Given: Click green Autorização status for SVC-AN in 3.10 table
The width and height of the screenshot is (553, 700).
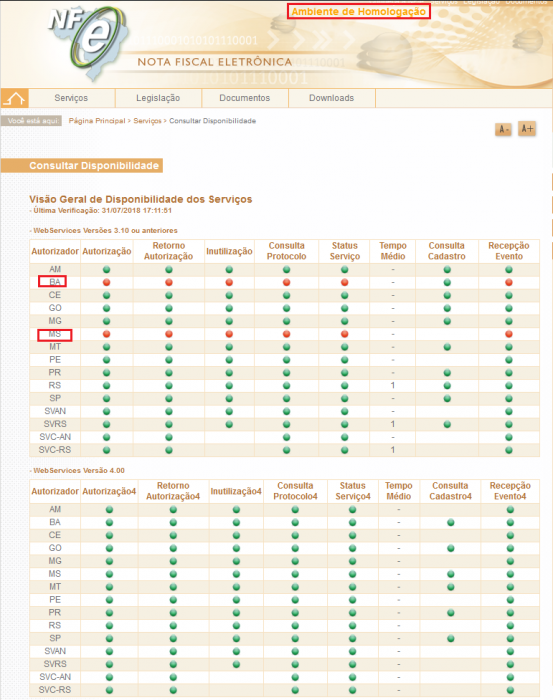Looking at the screenshot, I should click(106, 438).
